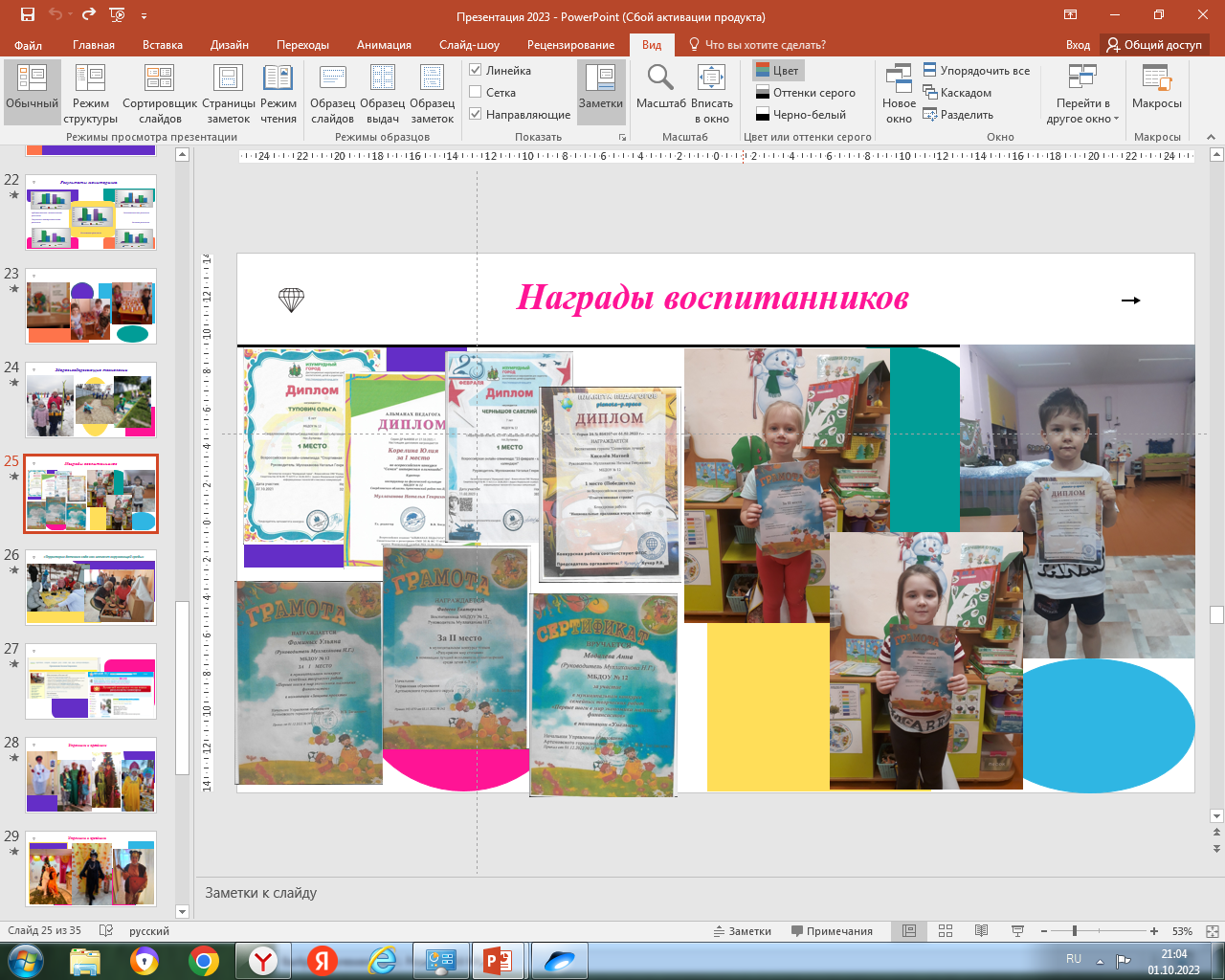1225x980 pixels.
Task: Click Общий доступ button
Action: (1154, 45)
